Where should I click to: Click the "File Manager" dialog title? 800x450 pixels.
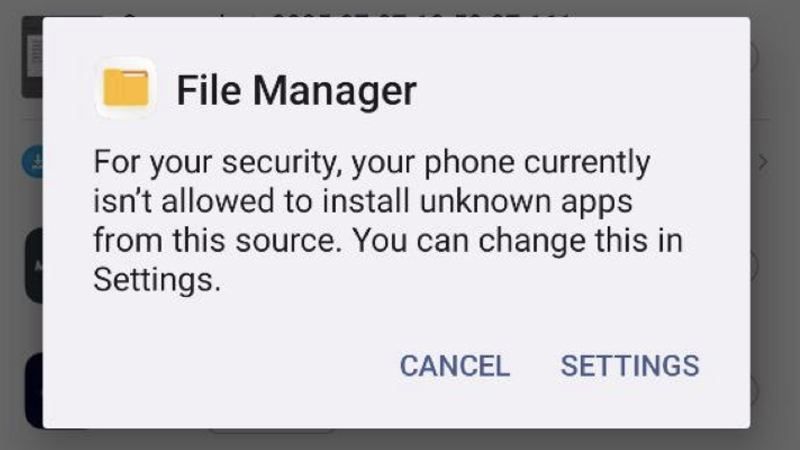(x=296, y=91)
